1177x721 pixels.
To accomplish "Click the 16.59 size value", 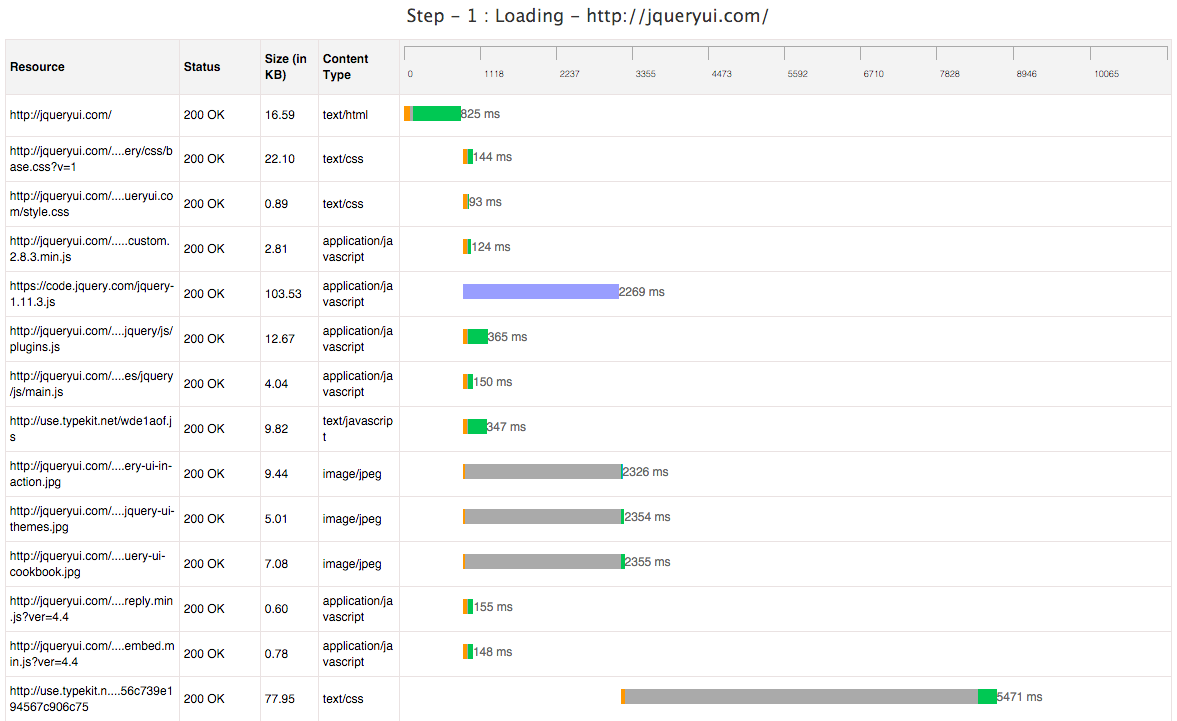I will 279,115.
